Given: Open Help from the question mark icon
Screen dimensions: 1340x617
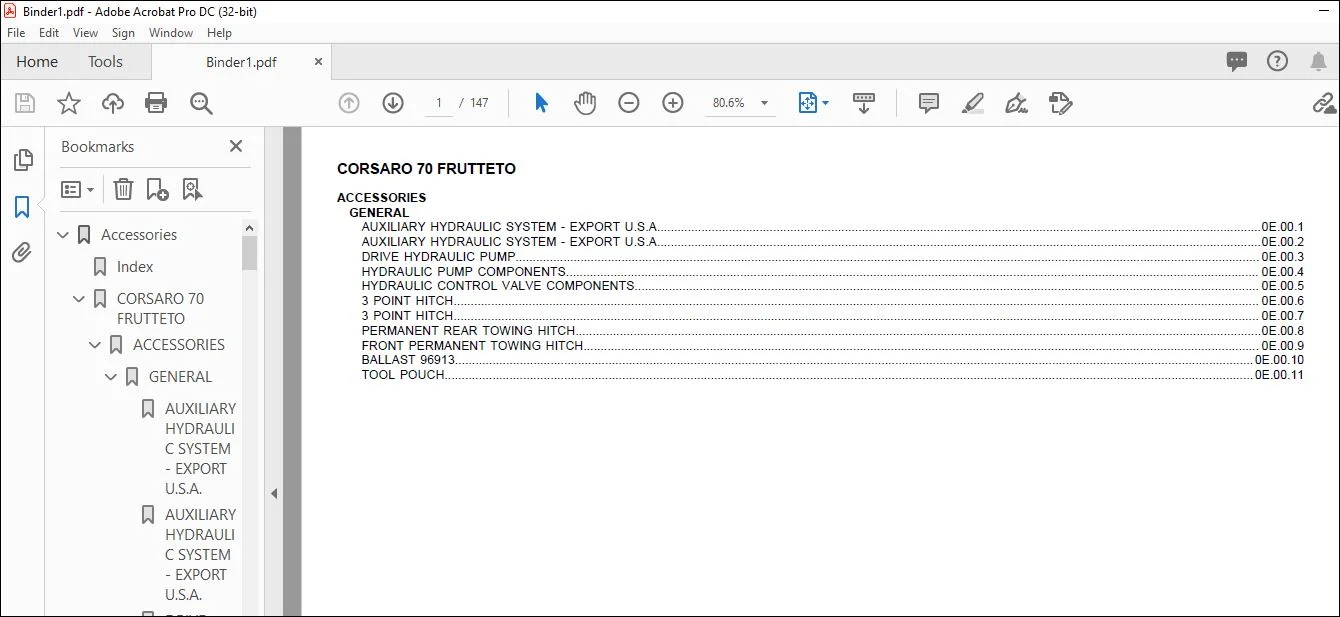Looking at the screenshot, I should pos(1277,61).
